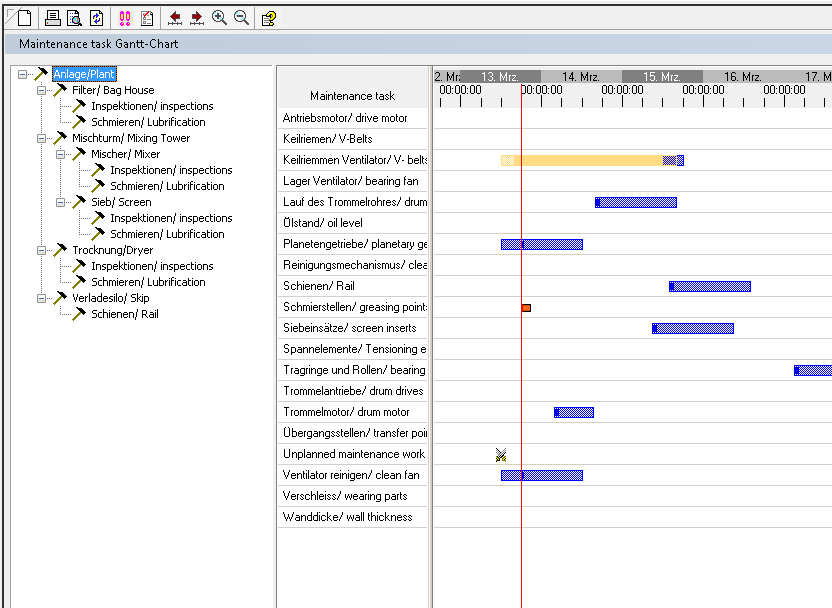Click hammer icon next to Filter/ Bag House
The height and width of the screenshot is (608, 832).
(60, 90)
